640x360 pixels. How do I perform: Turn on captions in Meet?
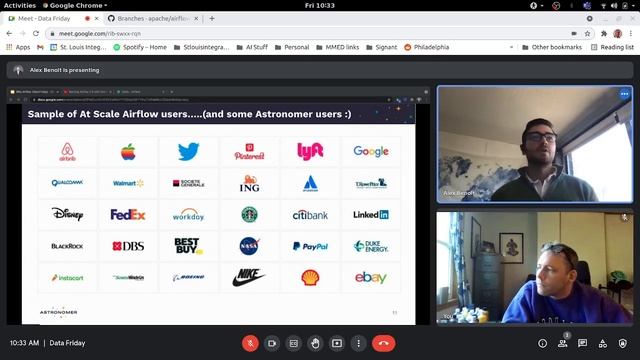coord(293,343)
